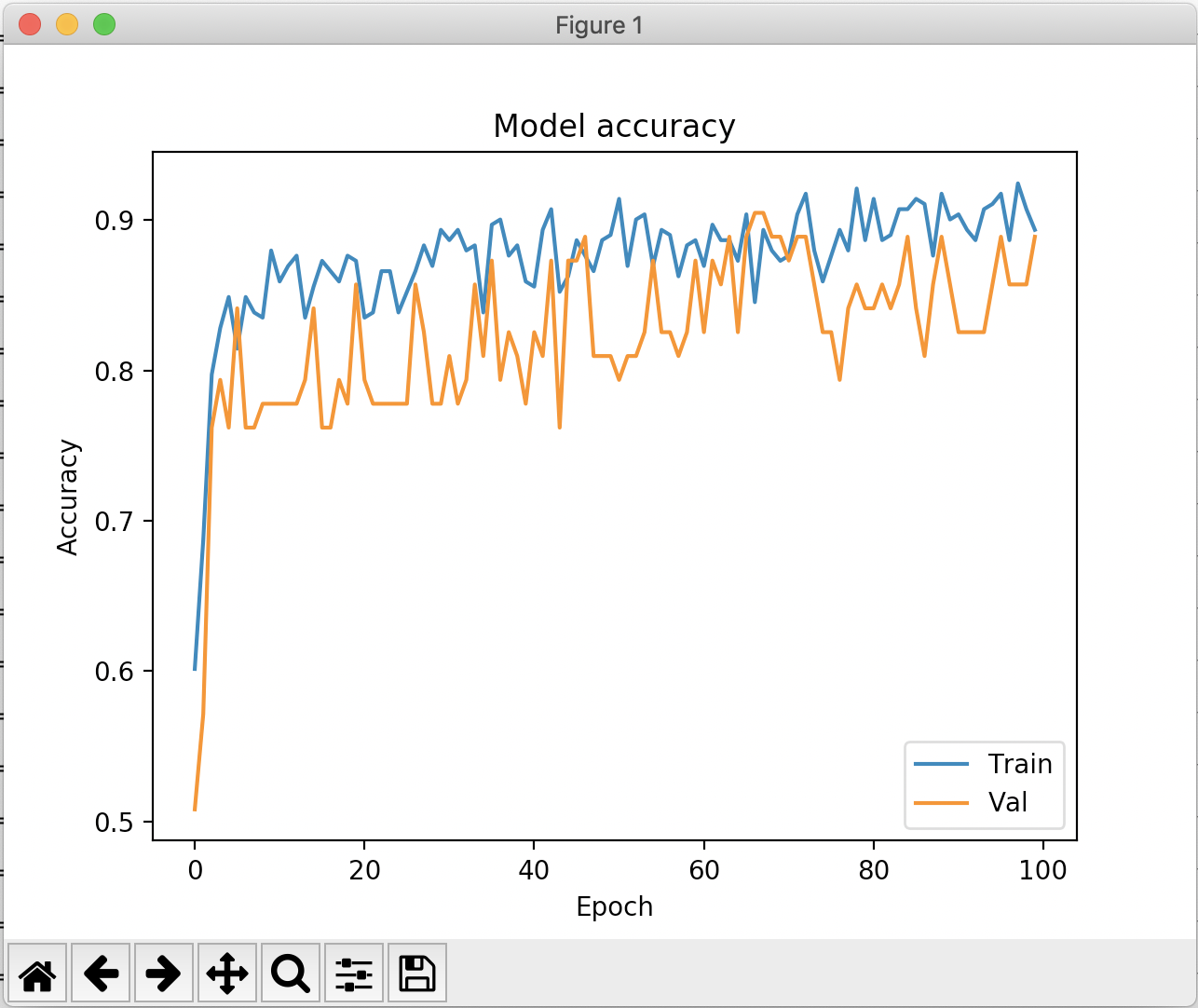1198x1008 pixels.
Task: Click the 40 x-axis tick label
Action: click(534, 870)
